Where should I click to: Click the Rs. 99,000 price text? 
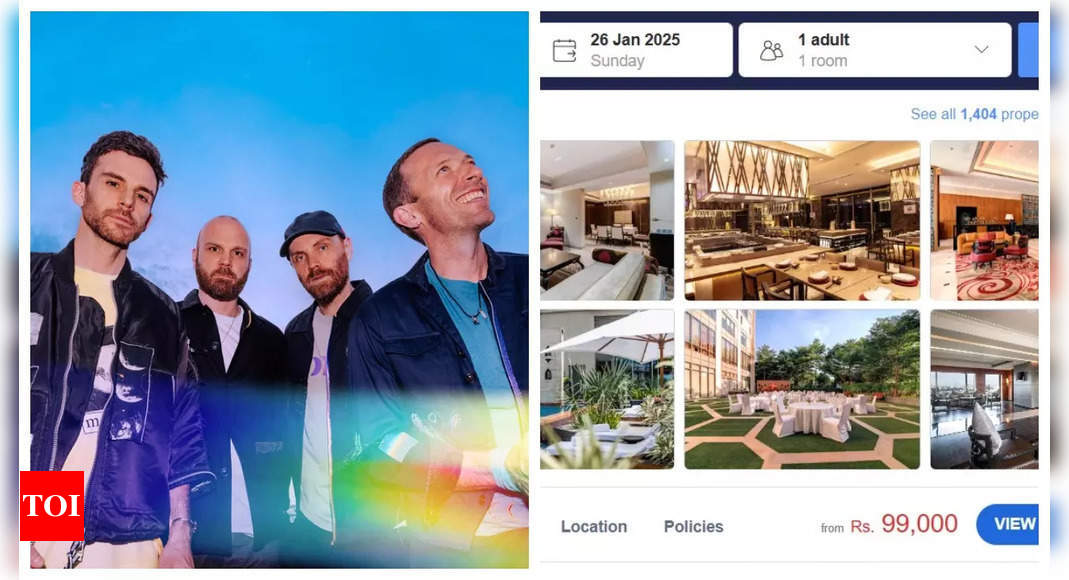(x=904, y=524)
